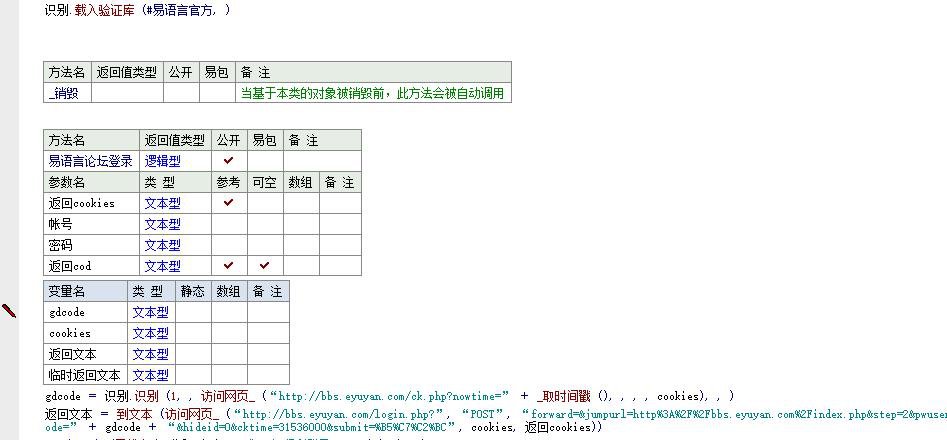
Task: Select the cookies variable name cell
Action: [84, 333]
